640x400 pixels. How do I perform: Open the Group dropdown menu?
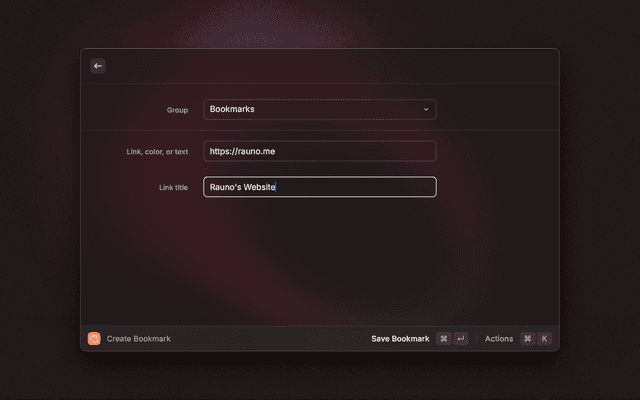(319, 109)
